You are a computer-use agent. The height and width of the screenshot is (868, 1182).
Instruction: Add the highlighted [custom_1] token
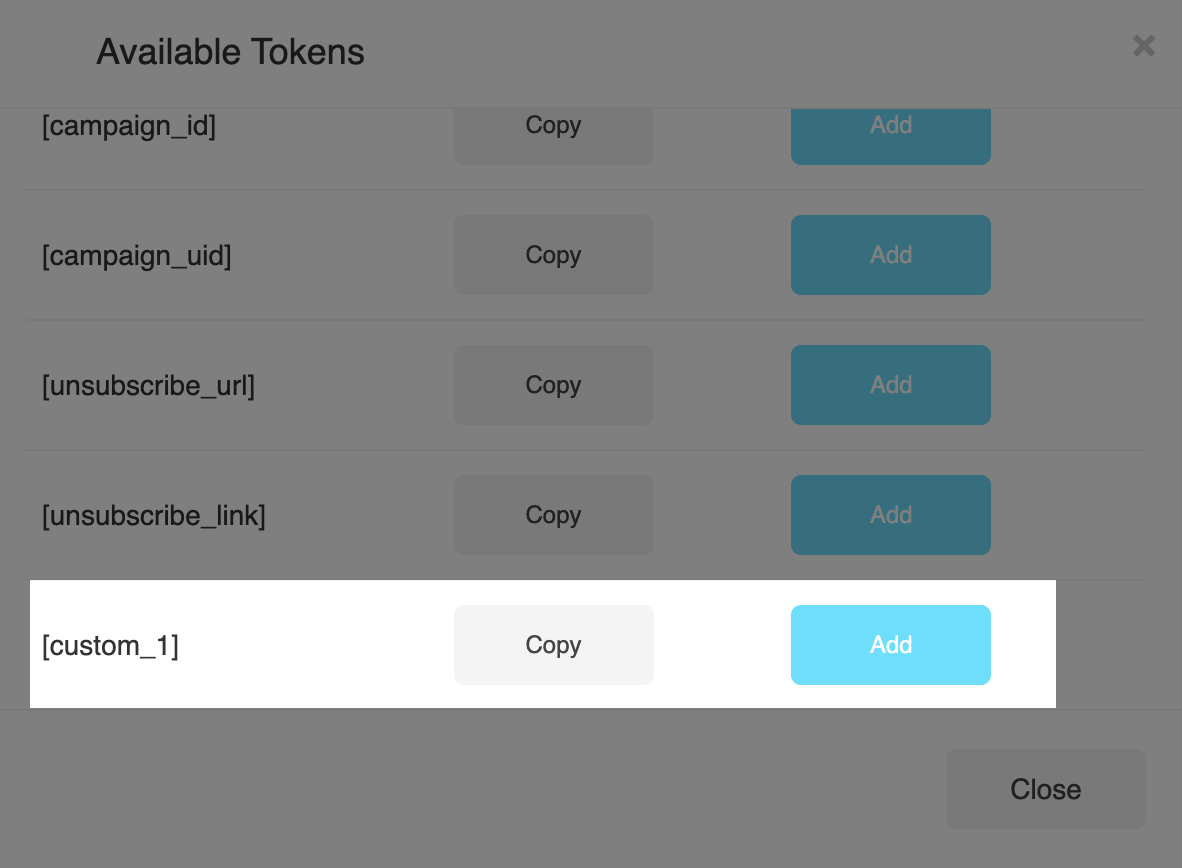click(890, 645)
